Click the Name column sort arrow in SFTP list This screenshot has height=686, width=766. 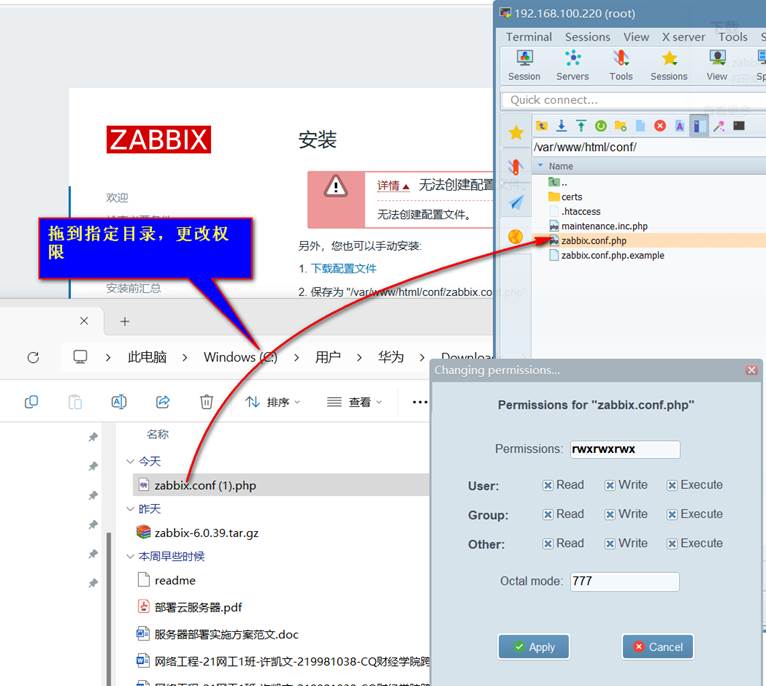(x=540, y=165)
